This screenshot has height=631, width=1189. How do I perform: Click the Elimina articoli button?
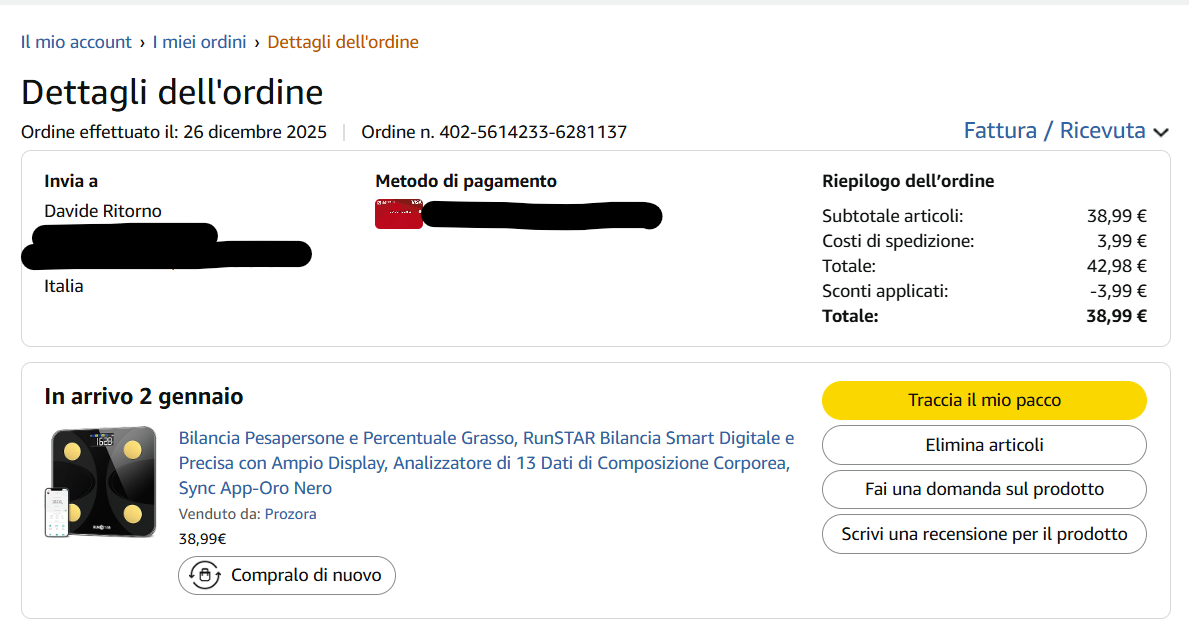984,445
